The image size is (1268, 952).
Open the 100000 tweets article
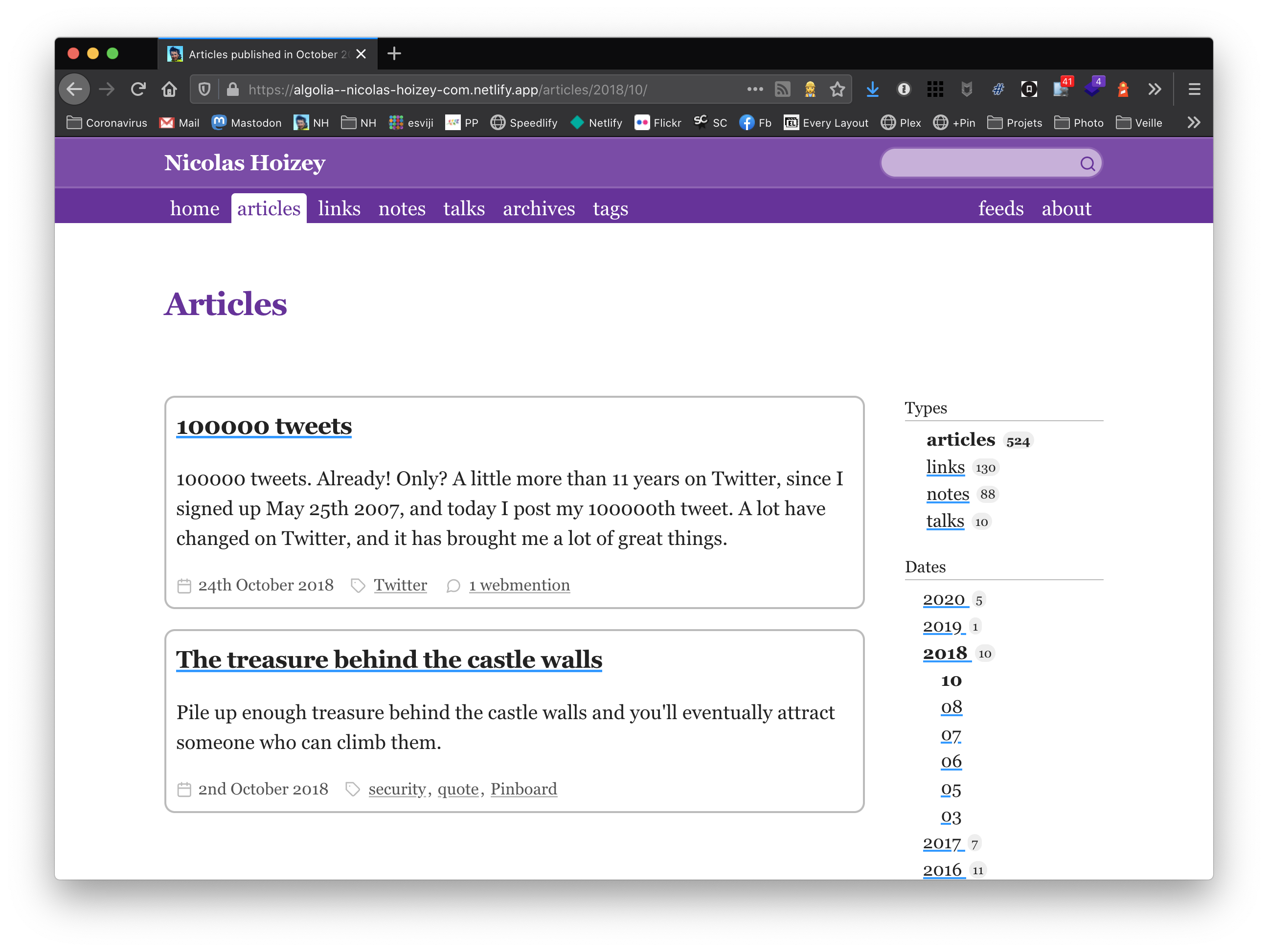(x=264, y=427)
